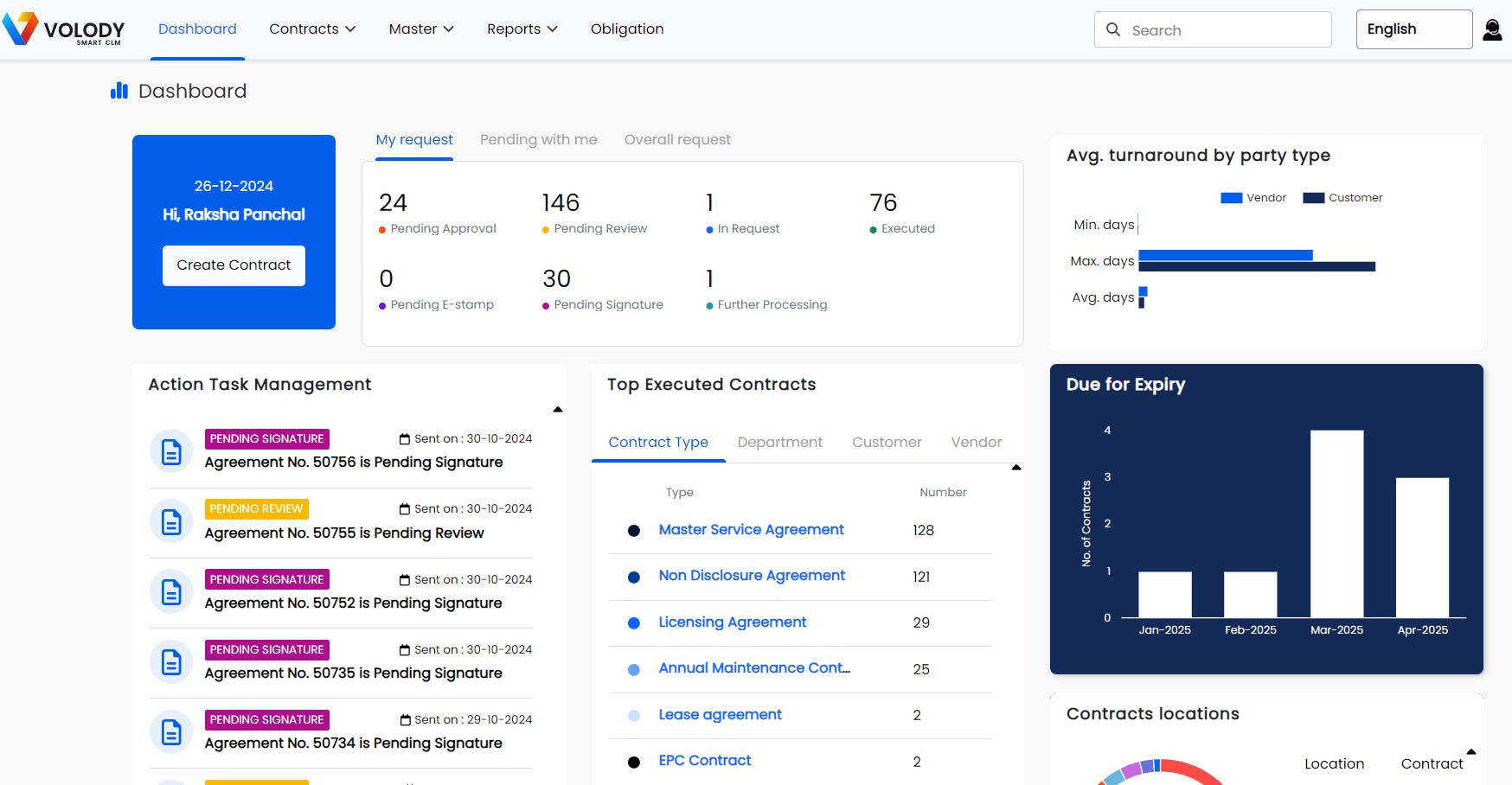Toggle the Vendor series in the legend
This screenshot has height=785, width=1512.
(1253, 197)
